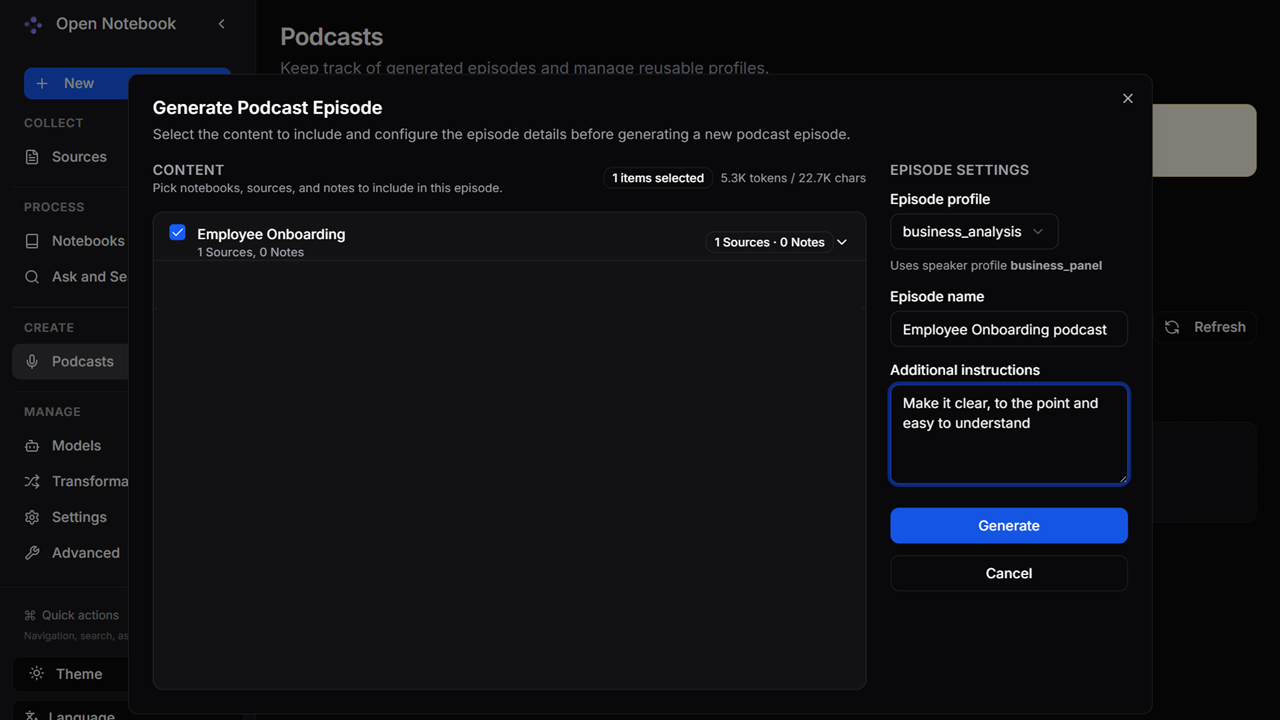Screen dimensions: 1280x720
Task: Click the Quick actions command icon
Action: tap(30, 616)
